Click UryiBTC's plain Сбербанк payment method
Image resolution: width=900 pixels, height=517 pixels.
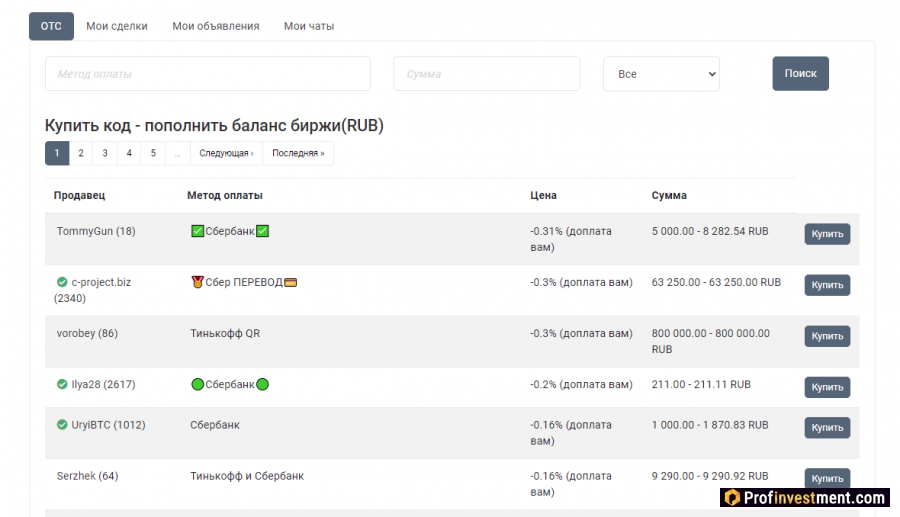[x=215, y=425]
